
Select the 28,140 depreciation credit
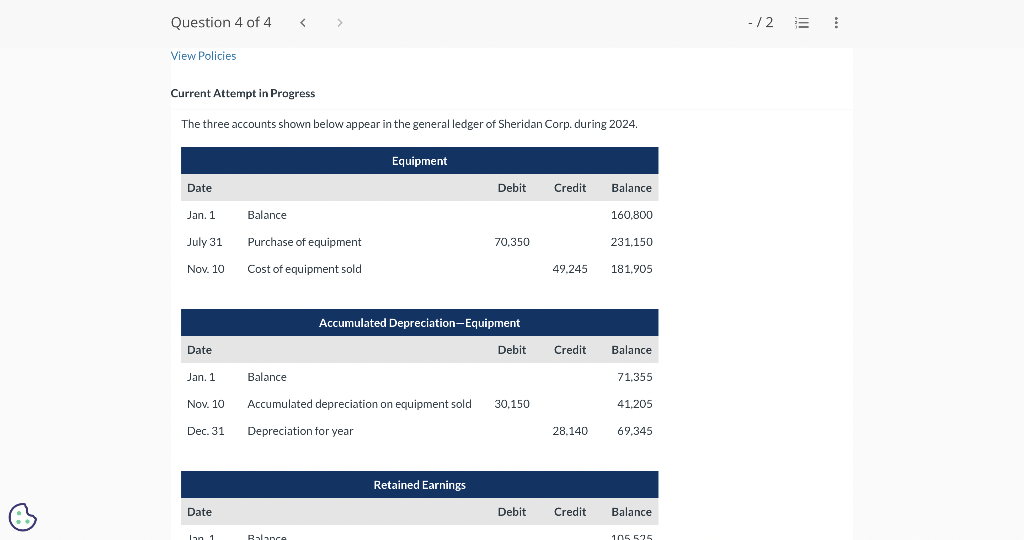pyautogui.click(x=570, y=431)
